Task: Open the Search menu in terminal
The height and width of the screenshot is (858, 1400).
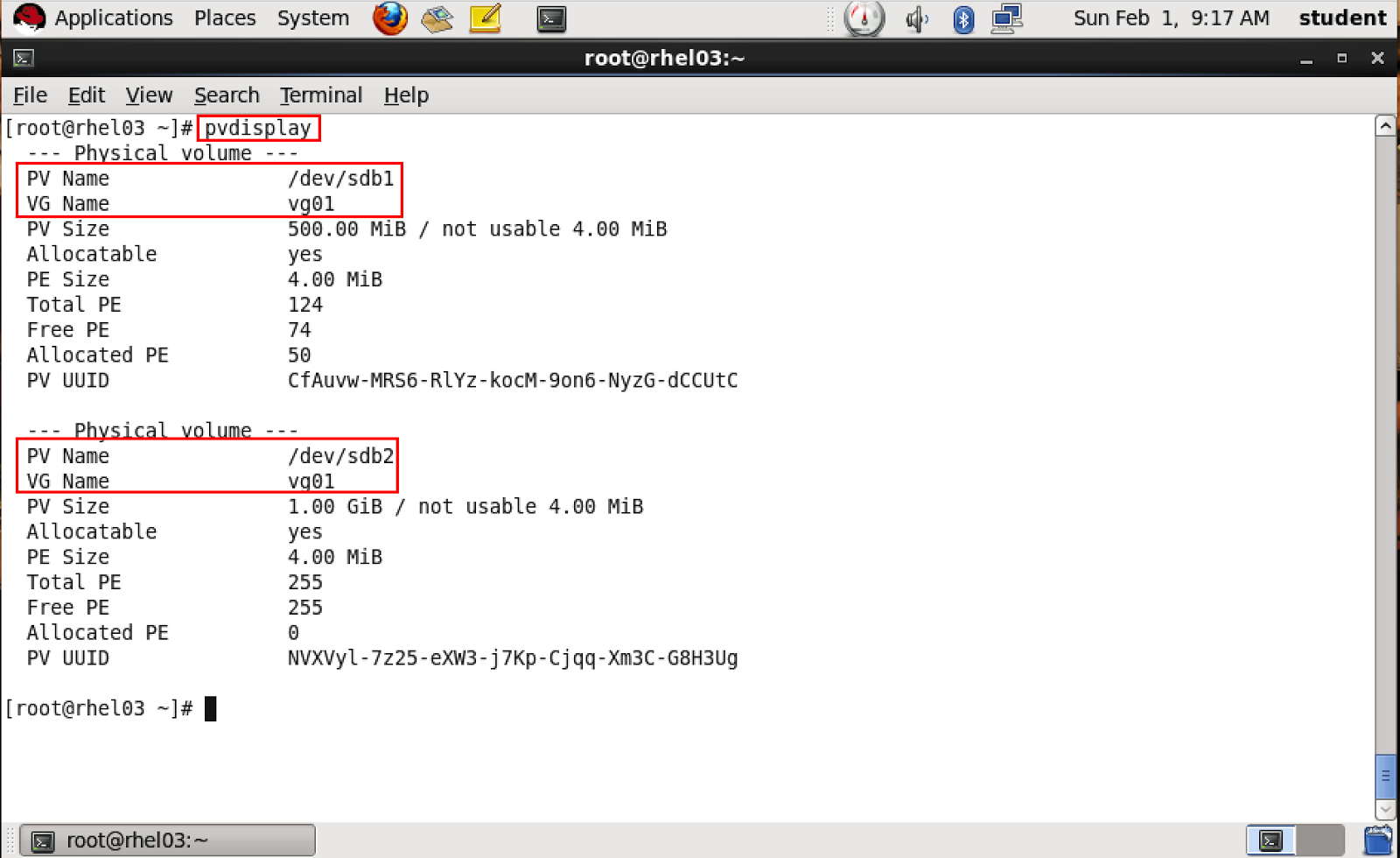Action: [x=227, y=95]
